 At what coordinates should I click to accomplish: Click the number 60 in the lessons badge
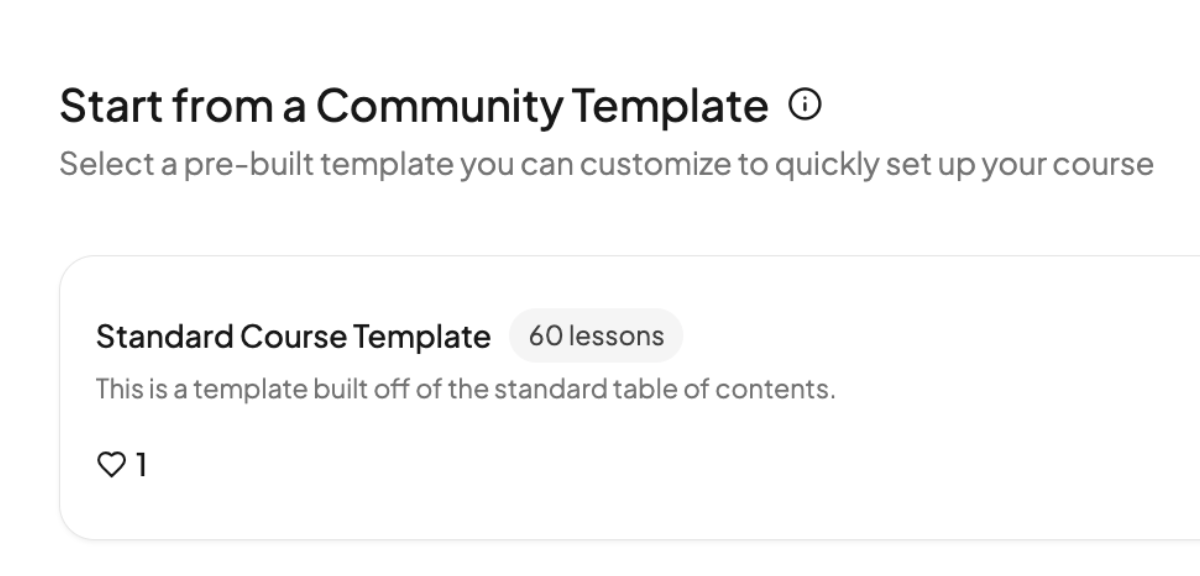(x=545, y=336)
